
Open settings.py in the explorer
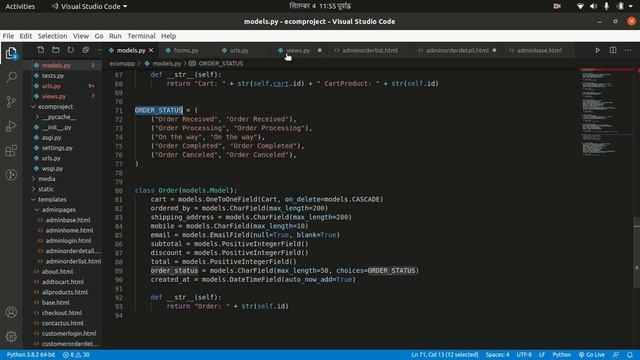coord(57,148)
